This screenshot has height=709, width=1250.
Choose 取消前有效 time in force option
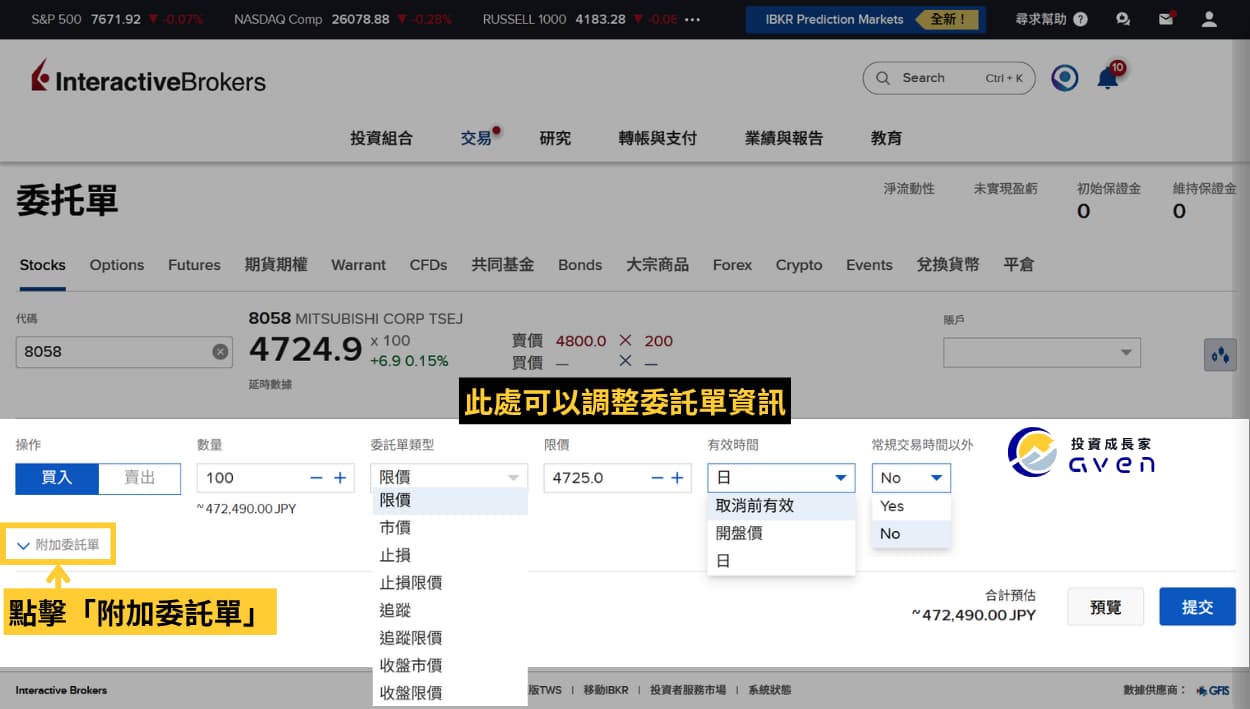click(x=781, y=506)
